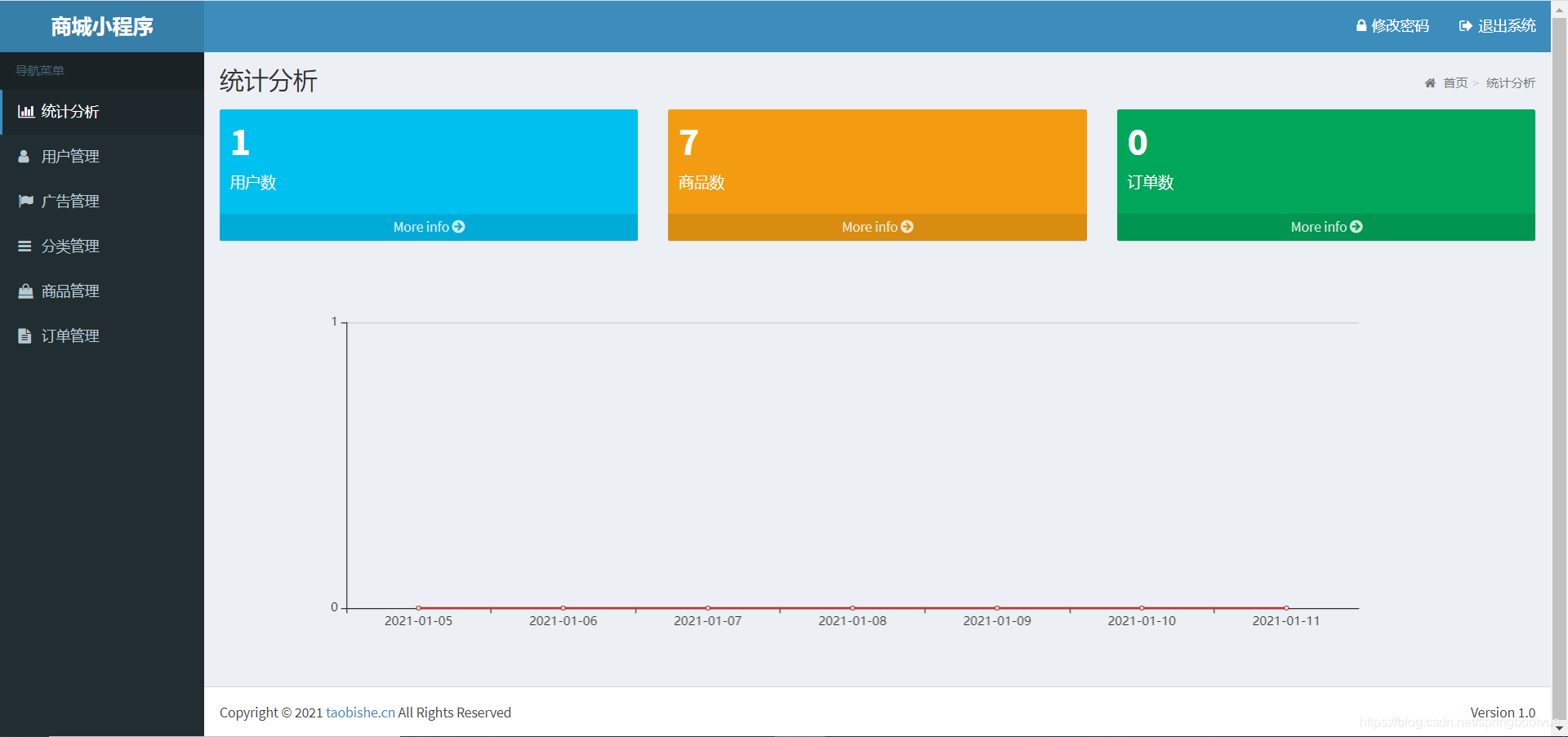Click the user icon beside 用户管理
Screen dimensions: 1568x737
(24, 157)
